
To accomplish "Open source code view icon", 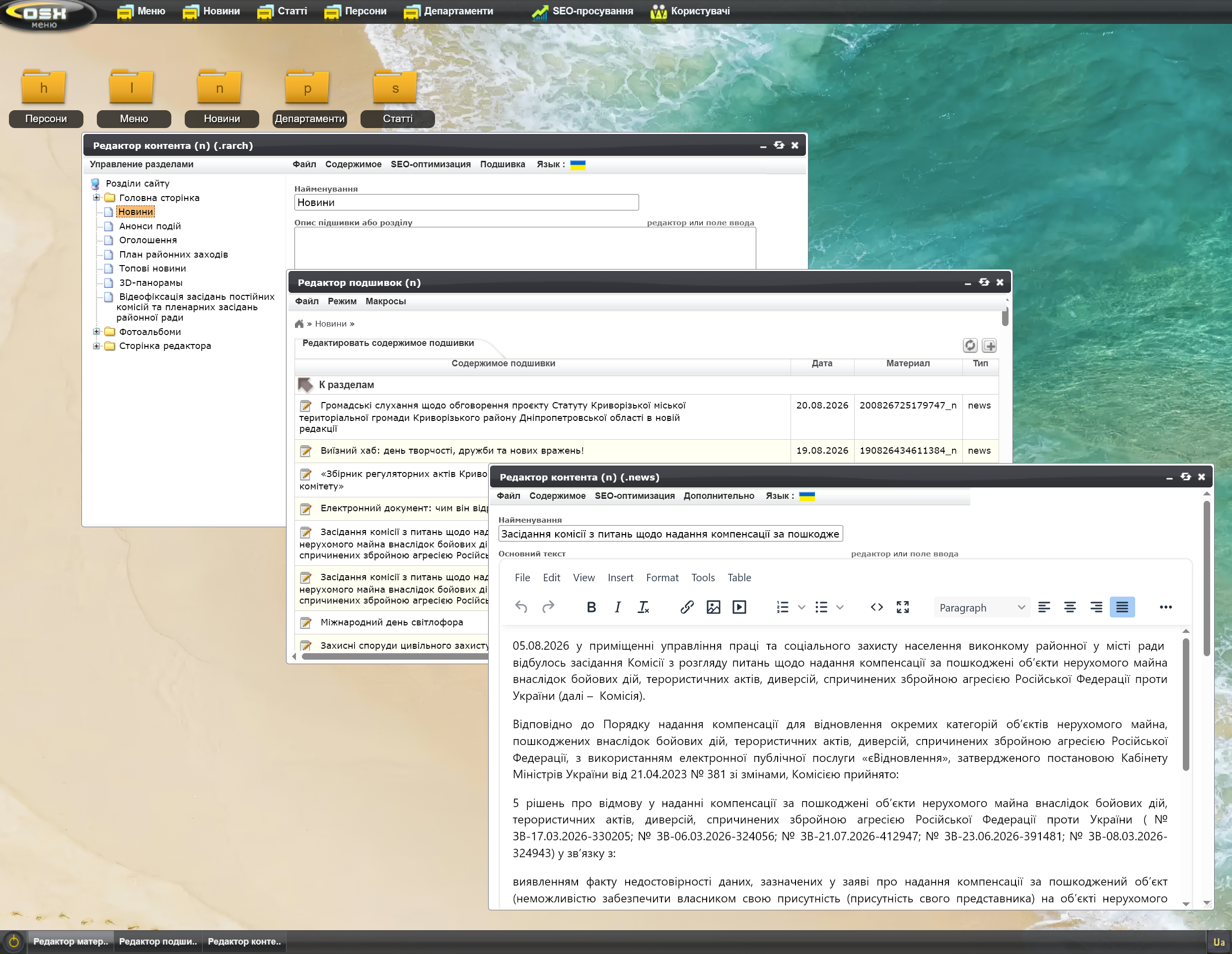I will (876, 607).
